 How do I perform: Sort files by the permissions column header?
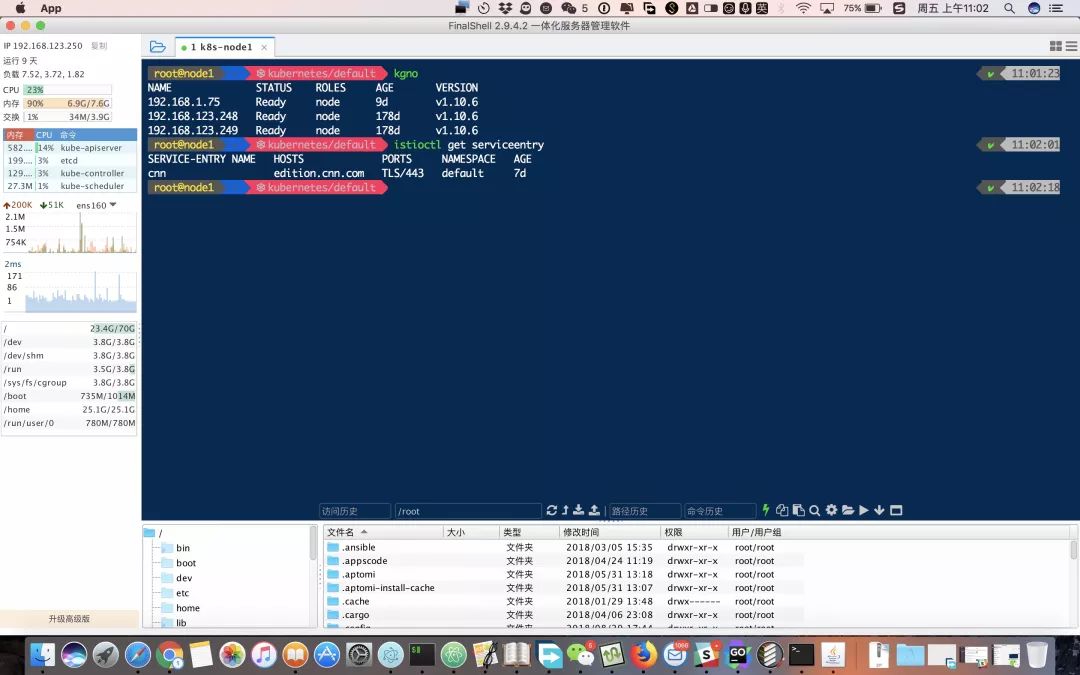694,532
